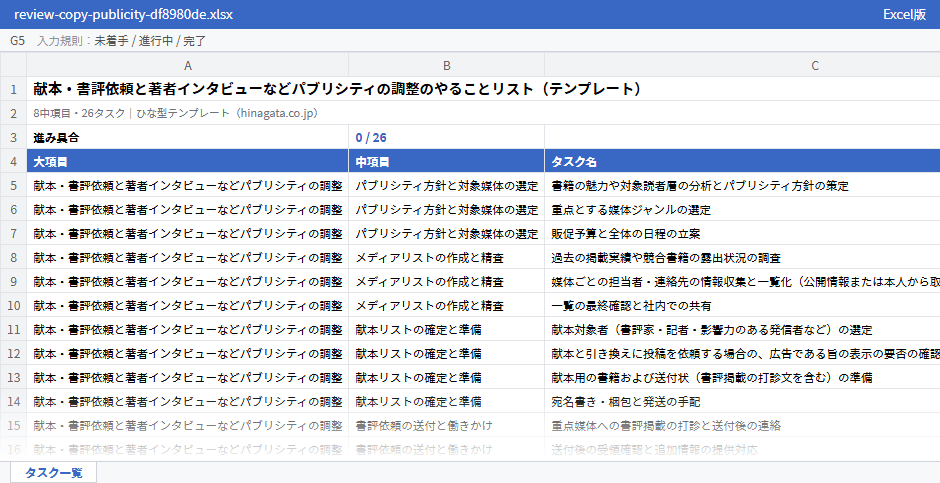Click row 8 メディアリストの作成と精査 cell

pyautogui.click(x=447, y=257)
